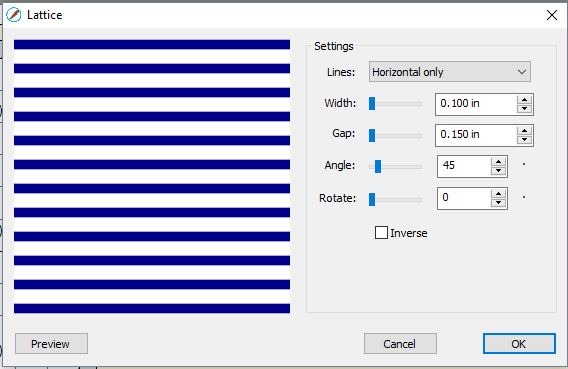Confirm settings with the OK button

(519, 343)
